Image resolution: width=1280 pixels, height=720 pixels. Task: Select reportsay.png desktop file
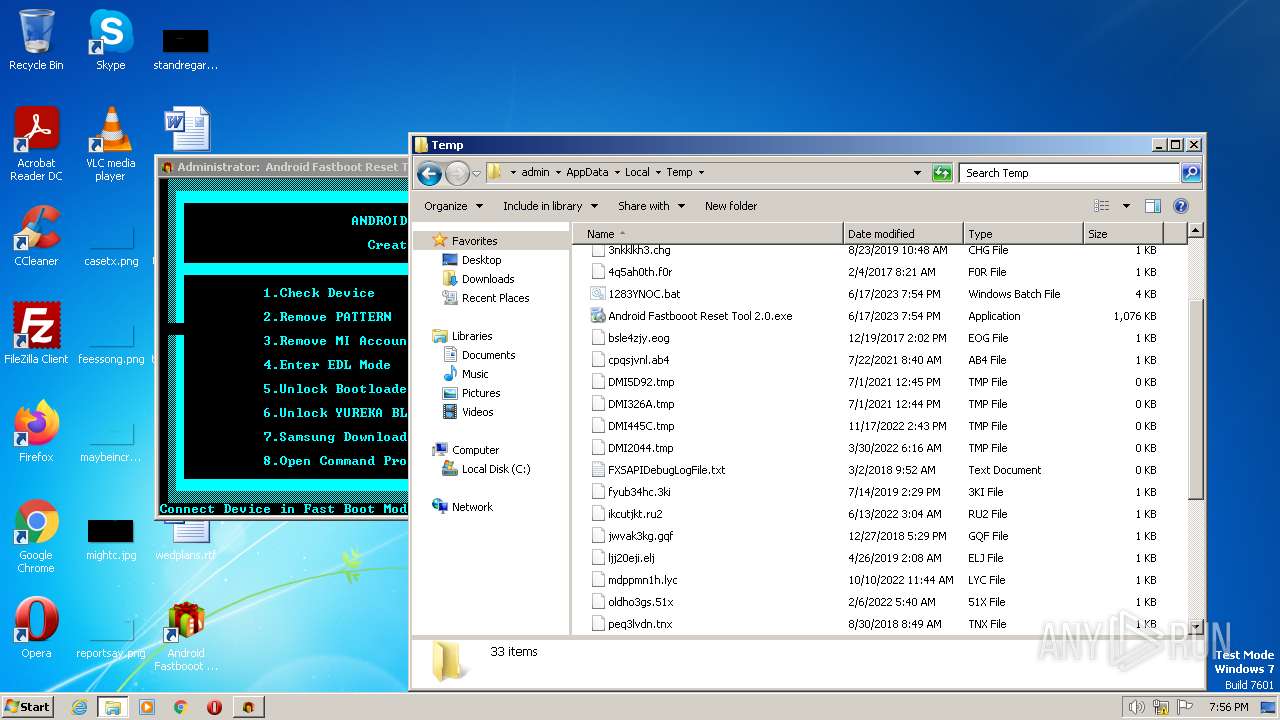pos(110,638)
